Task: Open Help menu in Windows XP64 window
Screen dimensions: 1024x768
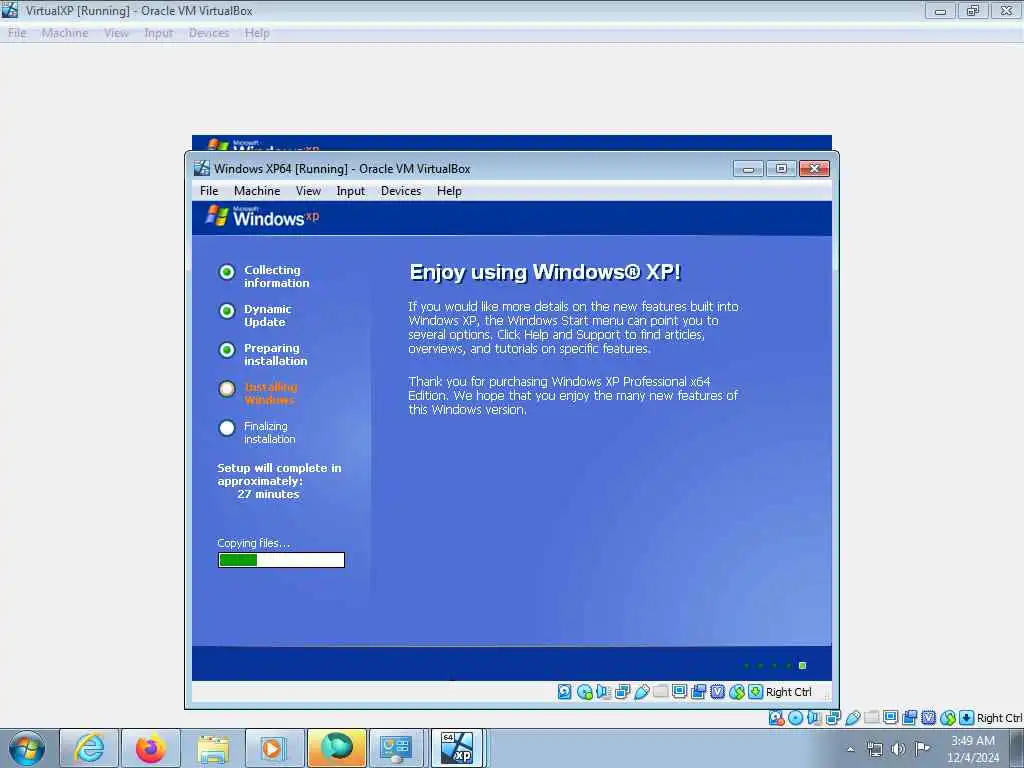Action: pyautogui.click(x=449, y=191)
